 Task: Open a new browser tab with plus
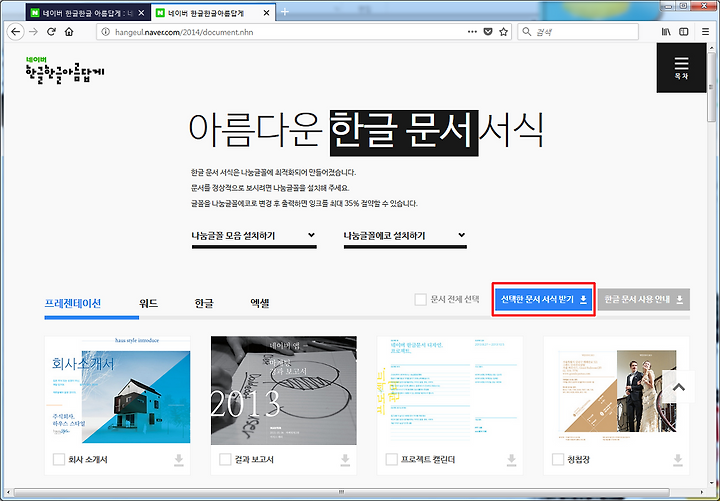285,12
